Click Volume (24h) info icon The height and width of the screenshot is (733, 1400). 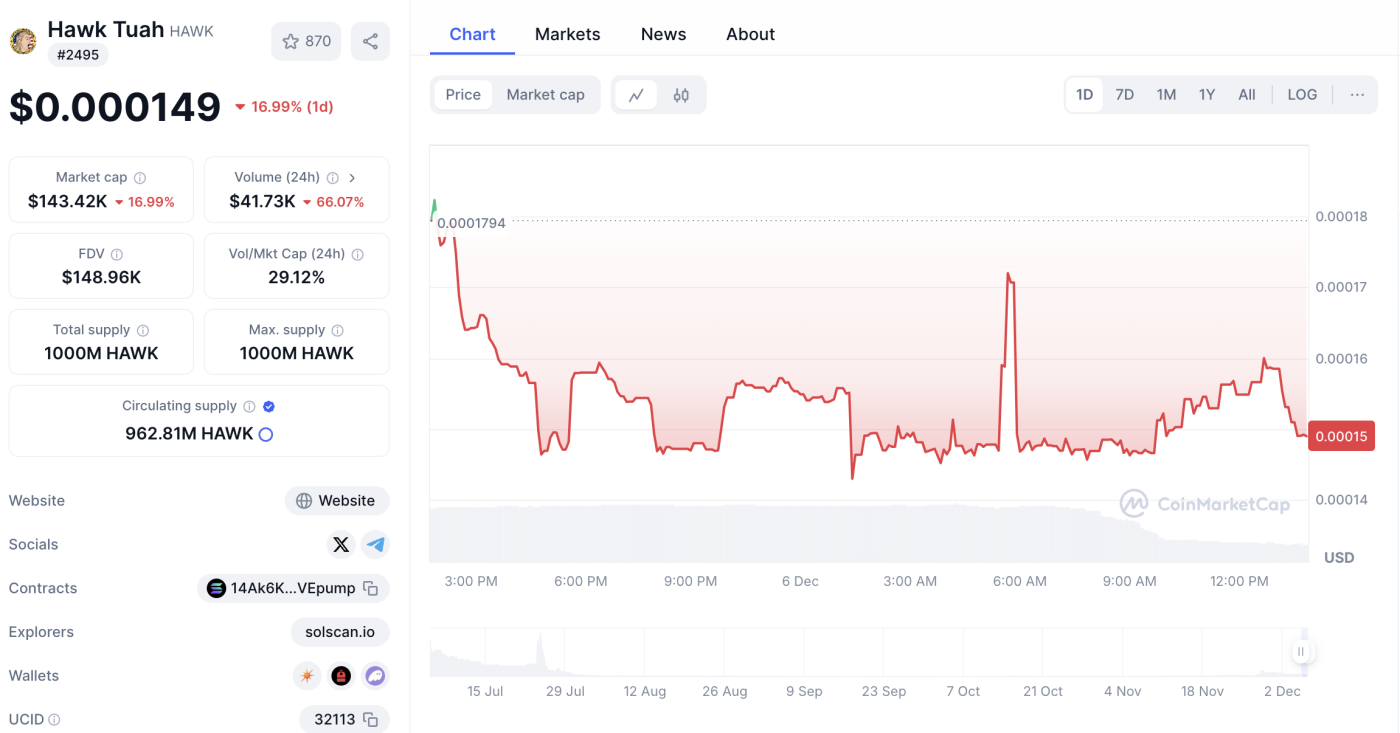click(x=333, y=178)
